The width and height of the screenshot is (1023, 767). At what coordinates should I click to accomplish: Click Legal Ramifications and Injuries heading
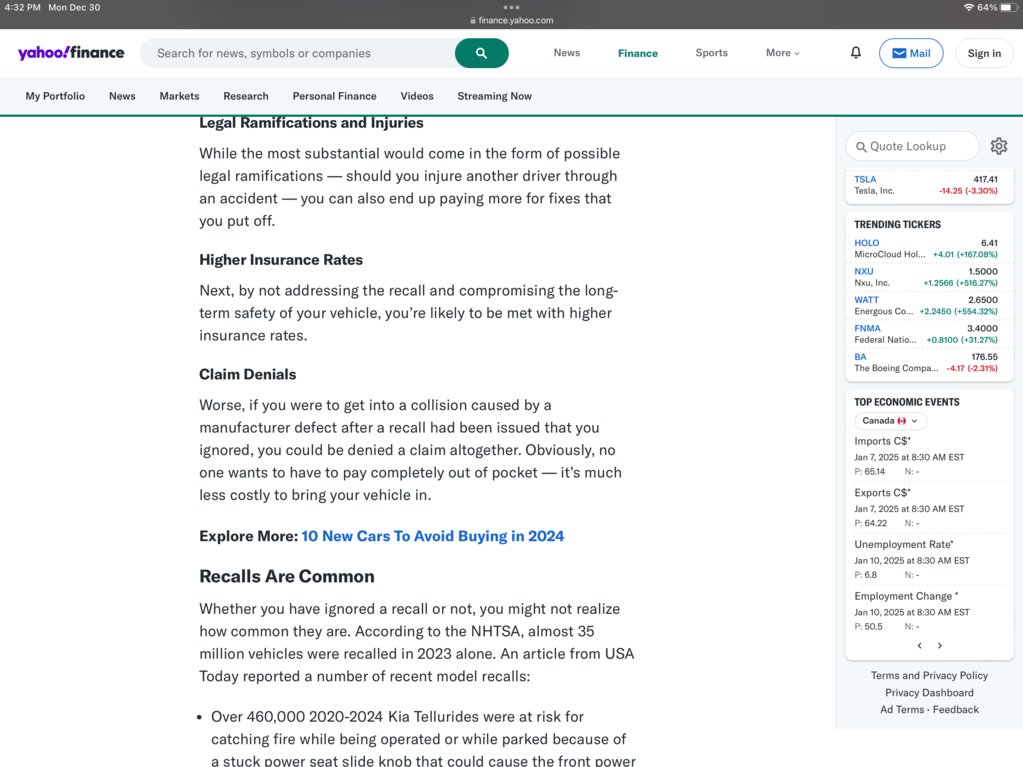311,123
